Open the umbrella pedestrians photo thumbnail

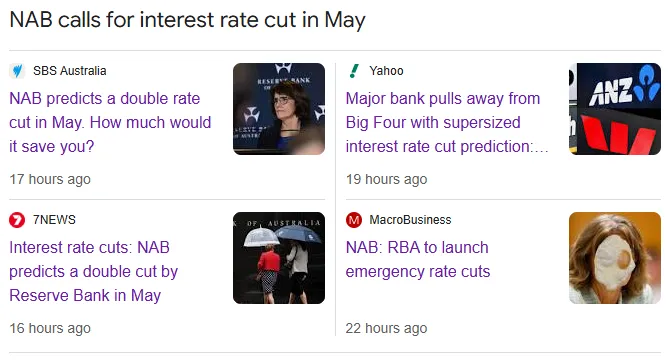(x=279, y=258)
